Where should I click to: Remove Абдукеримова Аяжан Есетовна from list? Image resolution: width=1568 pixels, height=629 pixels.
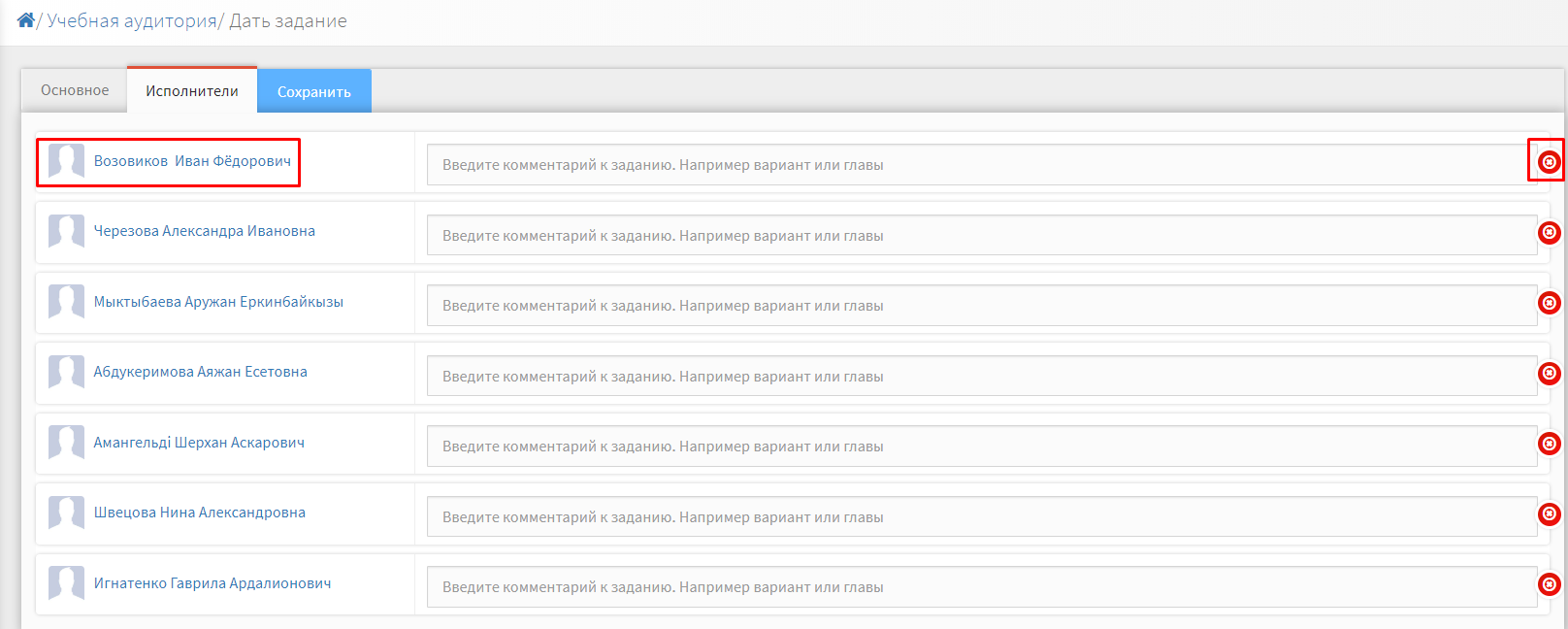(1550, 373)
